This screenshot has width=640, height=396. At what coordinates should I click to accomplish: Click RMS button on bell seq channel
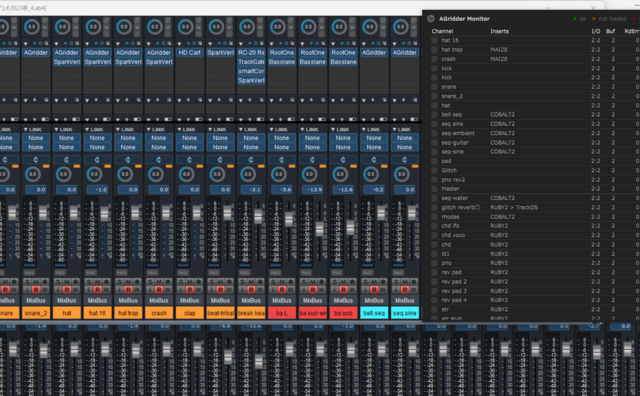367,273
